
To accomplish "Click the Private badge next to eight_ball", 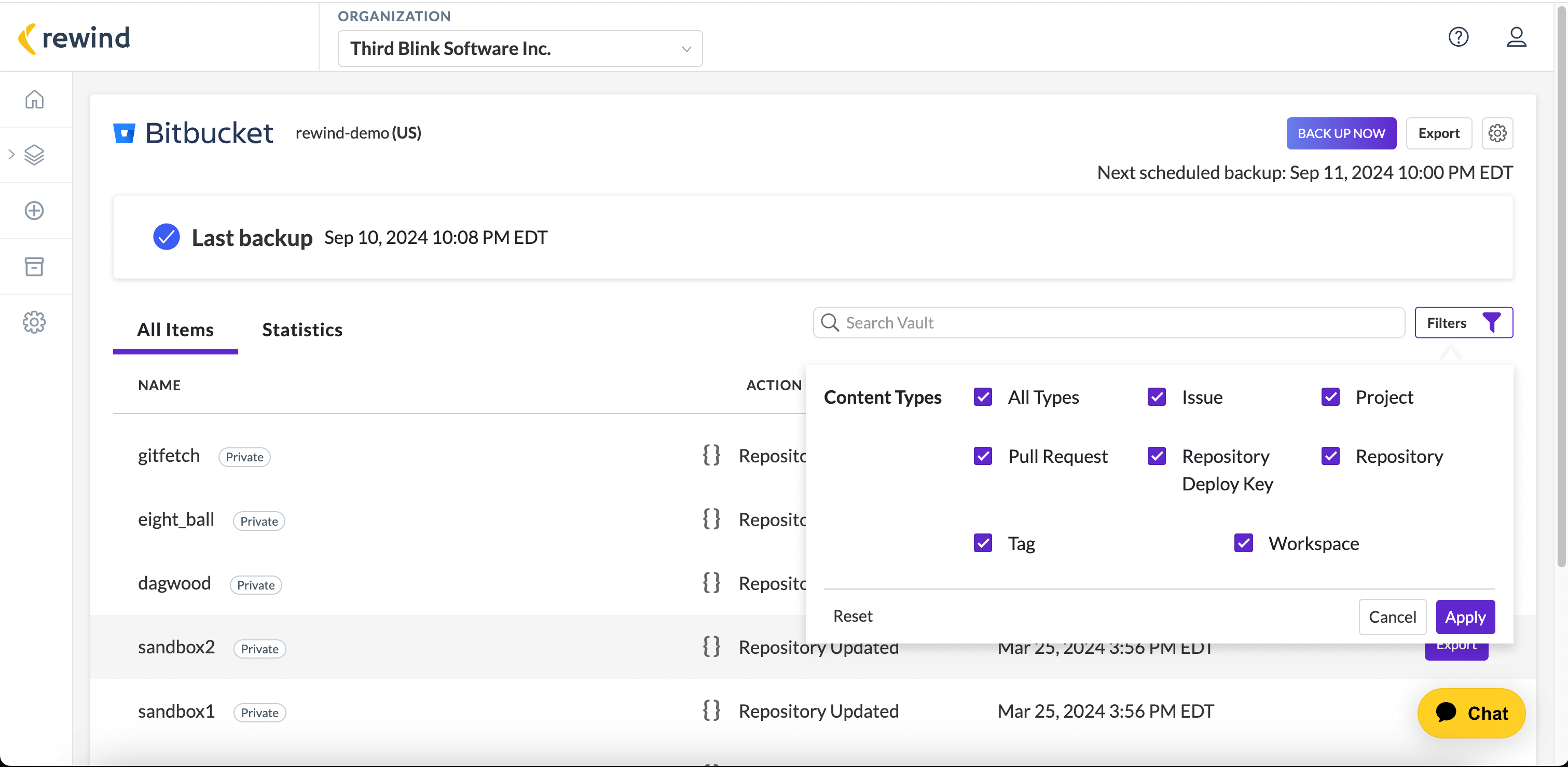I will 259,521.
